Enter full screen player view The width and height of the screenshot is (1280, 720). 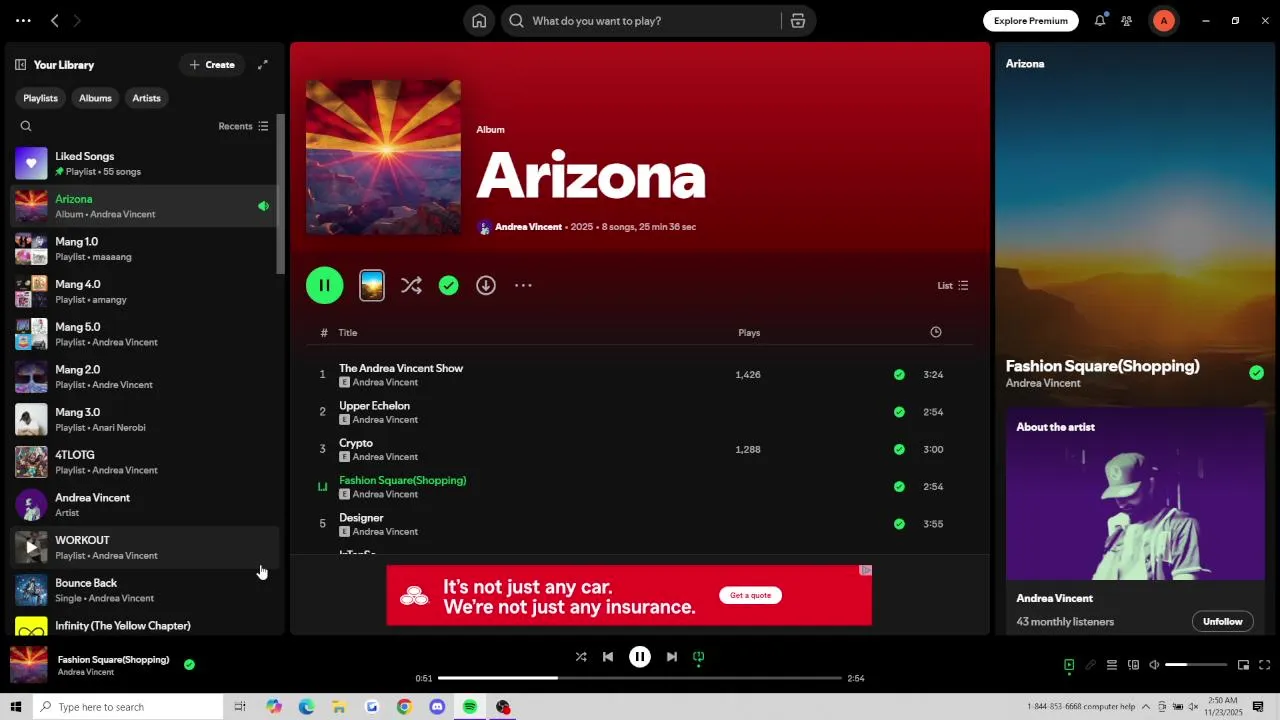[1265, 665]
